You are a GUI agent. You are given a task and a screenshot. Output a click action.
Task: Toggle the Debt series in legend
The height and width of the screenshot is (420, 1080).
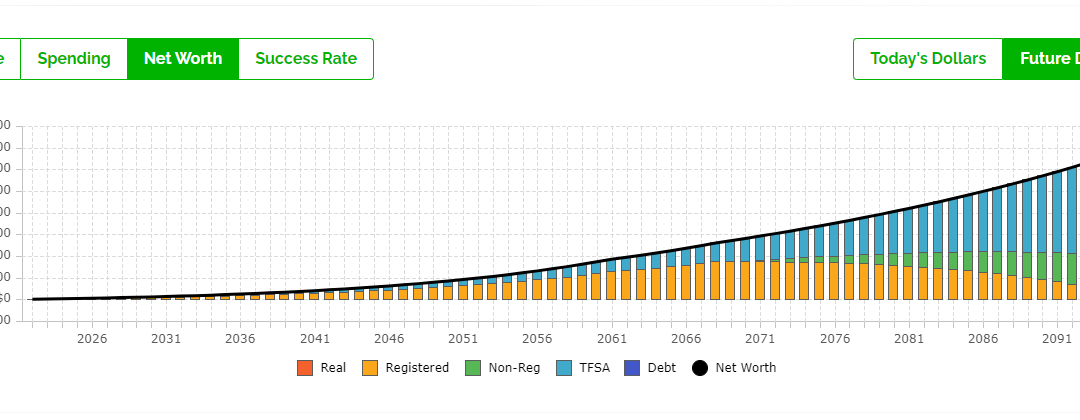pos(650,368)
